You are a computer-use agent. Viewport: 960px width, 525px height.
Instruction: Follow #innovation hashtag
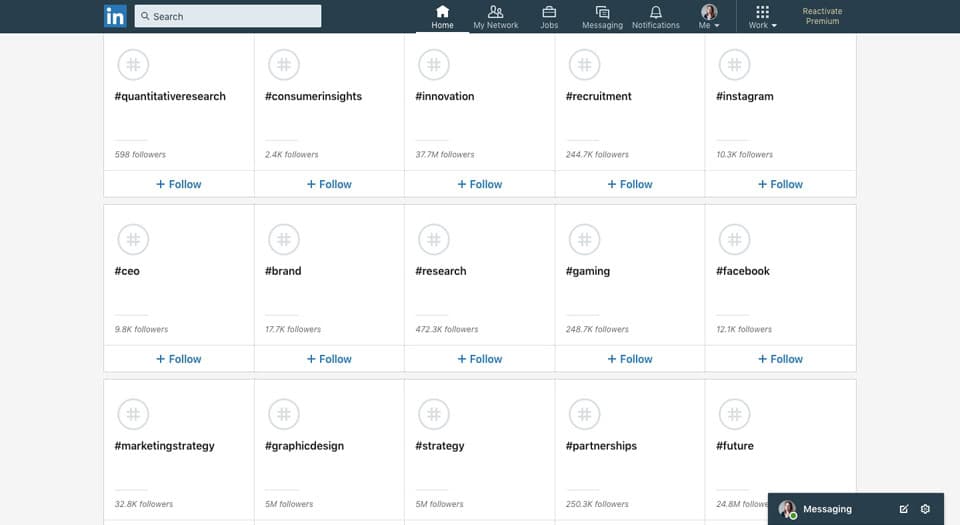coord(479,184)
